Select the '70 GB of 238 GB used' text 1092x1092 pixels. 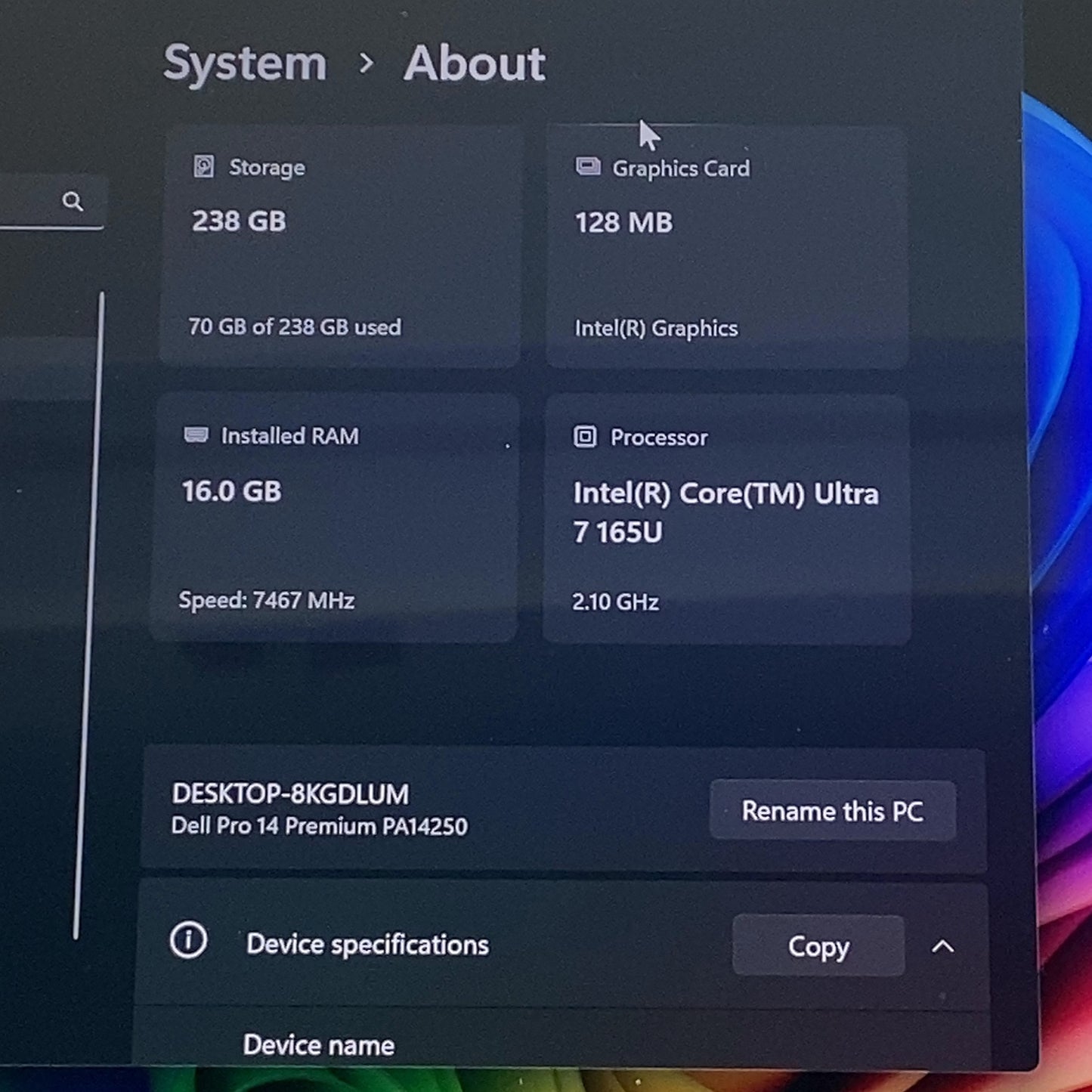[295, 326]
